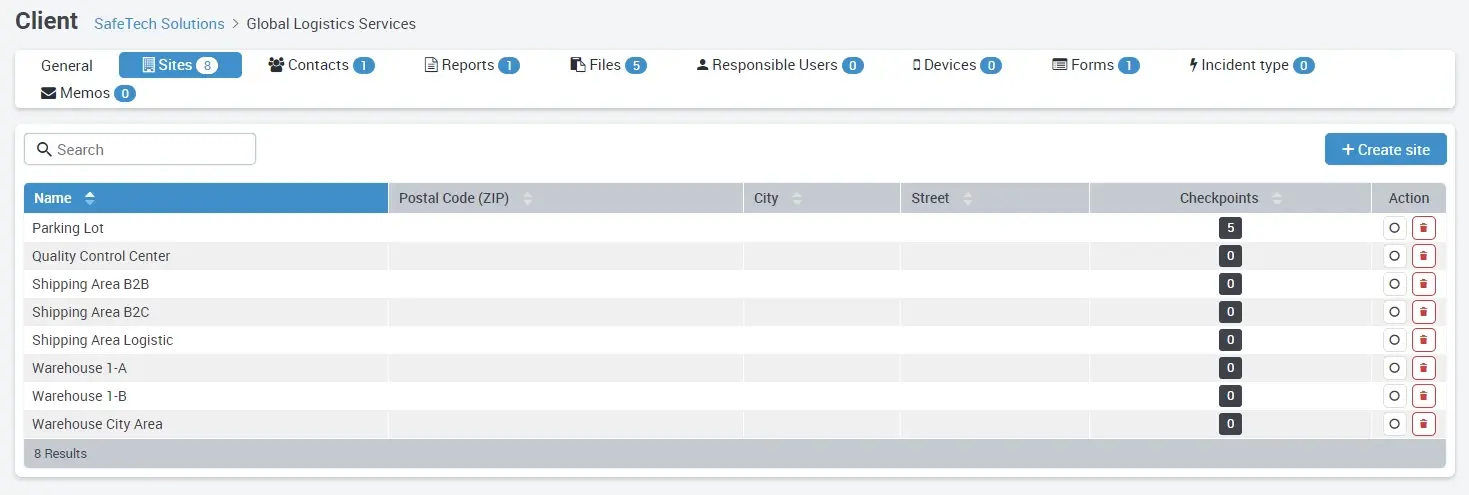Screen dimensions: 1469x495
Task: Delete the Warehouse City Area site
Action: (x=1423, y=424)
